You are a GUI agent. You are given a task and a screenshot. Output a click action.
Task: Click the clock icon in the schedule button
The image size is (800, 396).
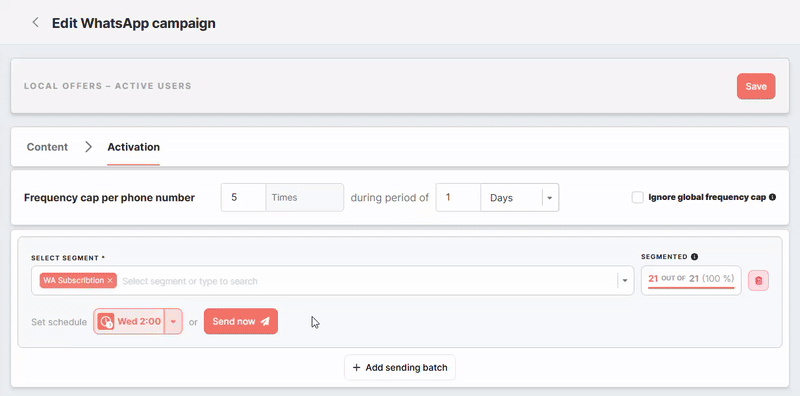[x=106, y=321]
